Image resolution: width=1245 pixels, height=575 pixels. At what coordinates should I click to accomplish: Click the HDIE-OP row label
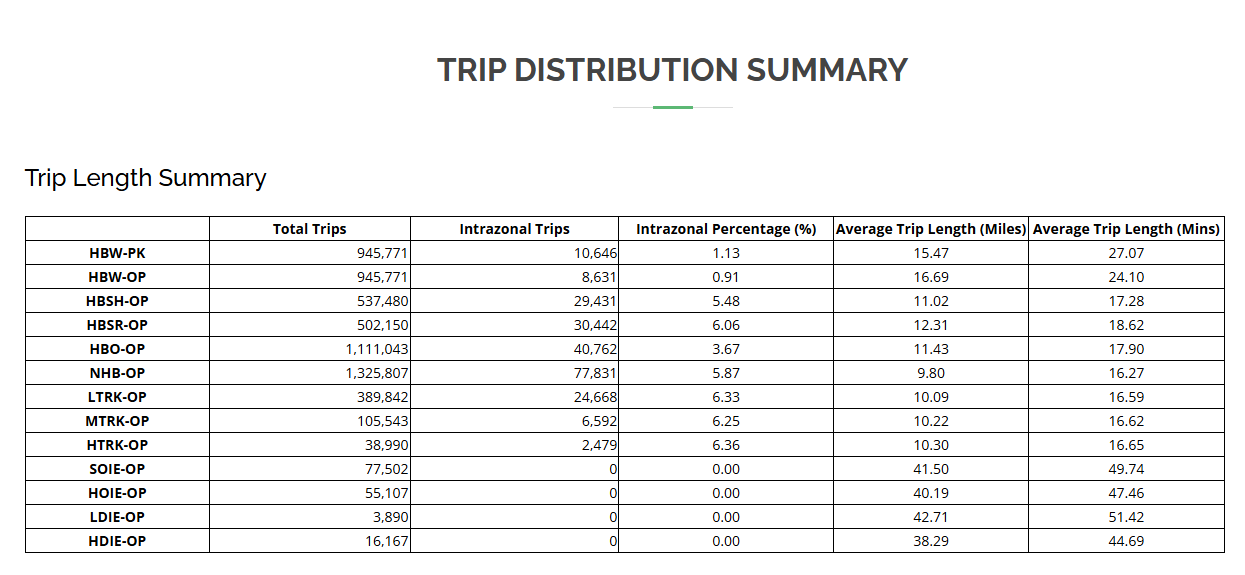click(x=117, y=541)
